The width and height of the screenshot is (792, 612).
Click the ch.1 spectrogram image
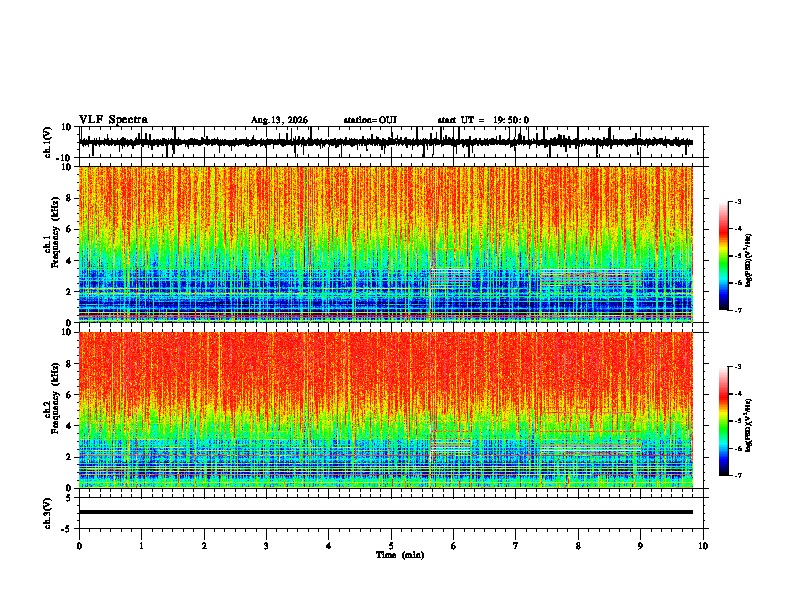386,244
